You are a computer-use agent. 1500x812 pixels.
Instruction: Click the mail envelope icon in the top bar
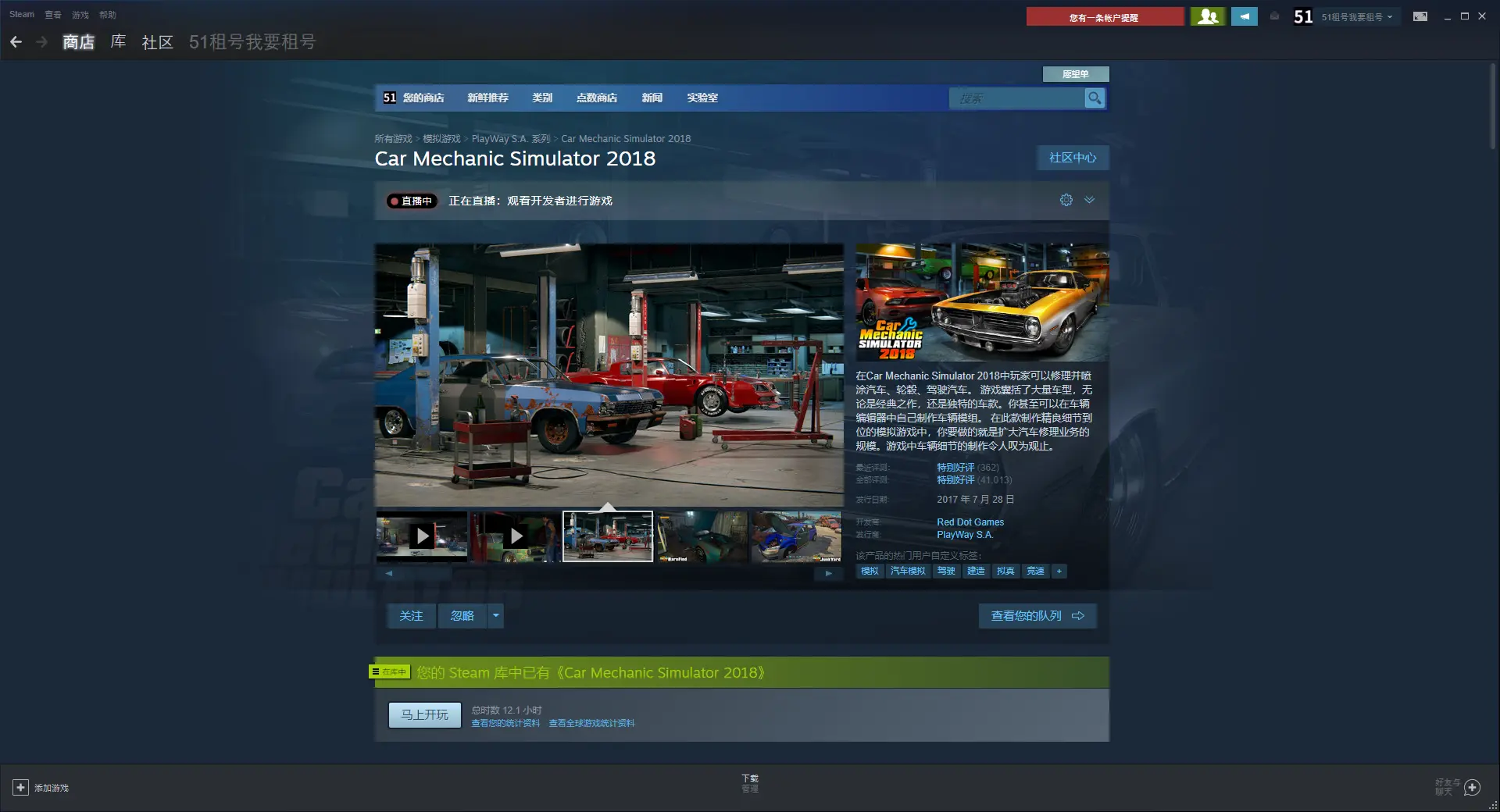(1274, 16)
